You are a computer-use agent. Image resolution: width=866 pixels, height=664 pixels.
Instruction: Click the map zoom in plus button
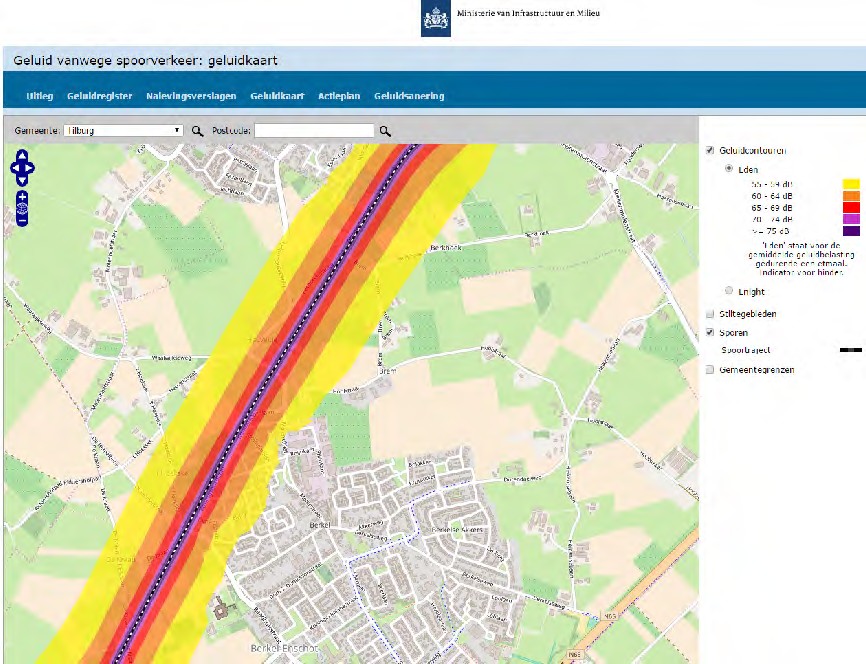pyautogui.click(x=22, y=198)
